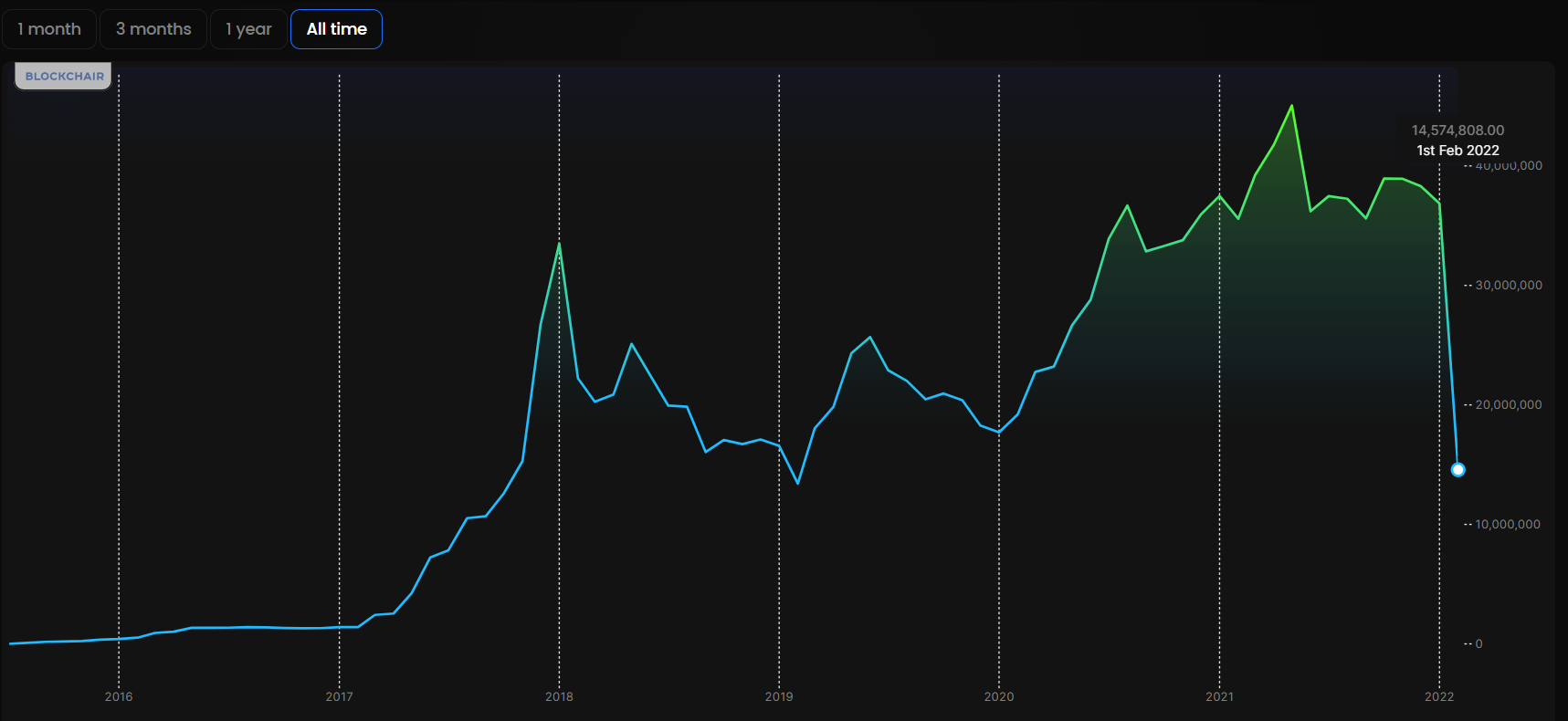The image size is (1568, 721).
Task: Click the 1st Feb 2022 tooltip date
Action: coord(1458,151)
